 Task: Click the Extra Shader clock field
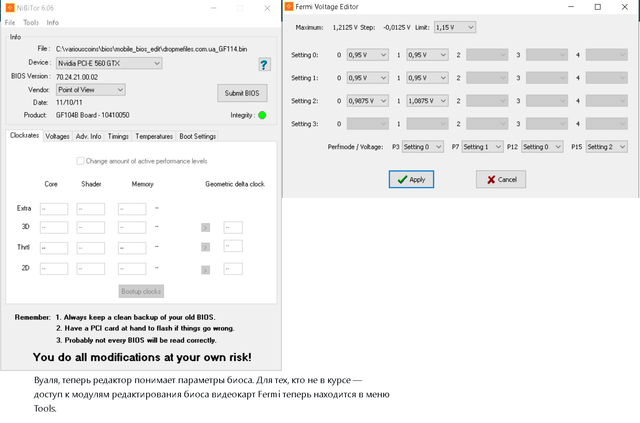pyautogui.click(x=91, y=209)
